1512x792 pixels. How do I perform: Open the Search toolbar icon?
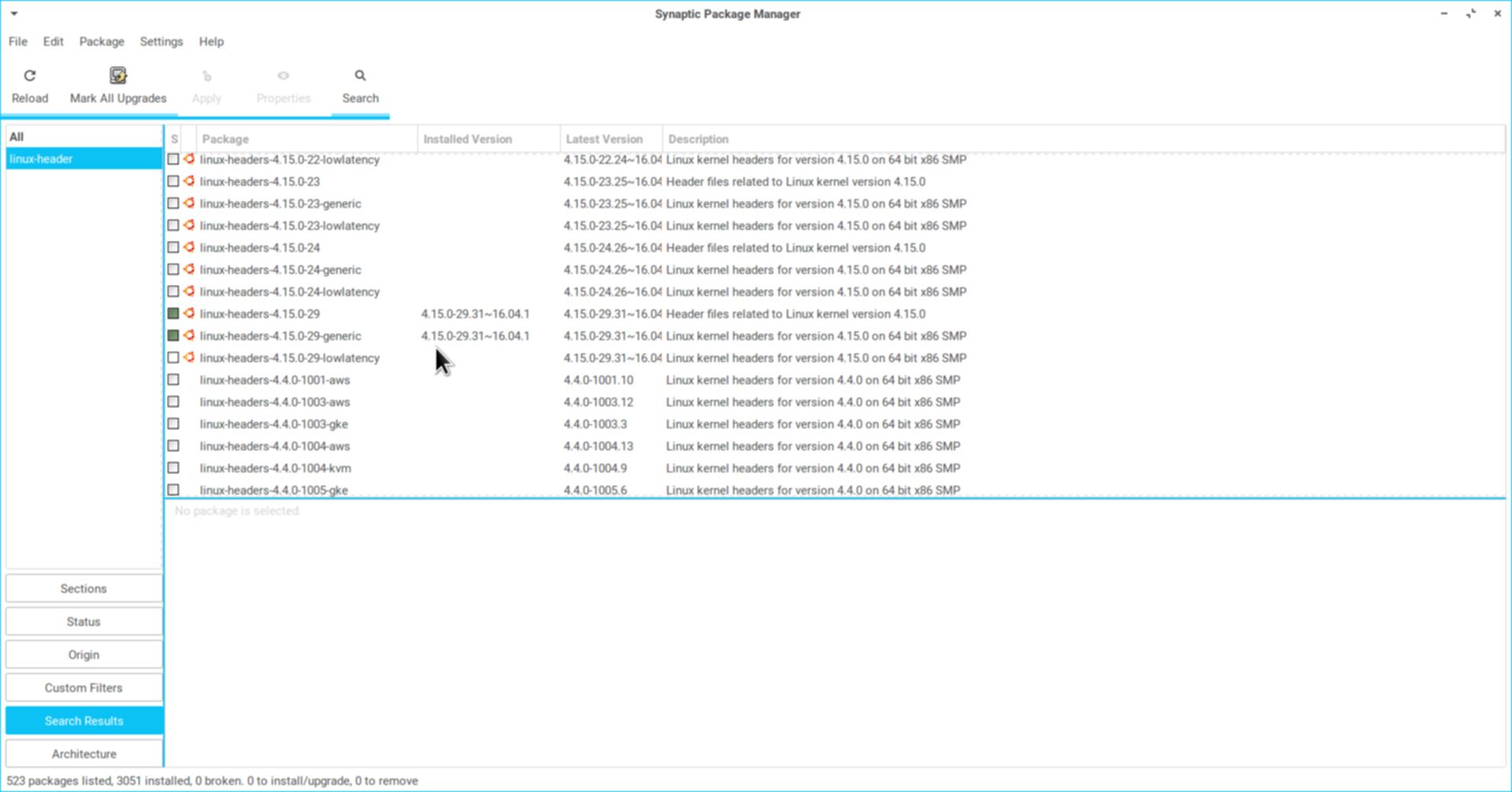(x=360, y=76)
